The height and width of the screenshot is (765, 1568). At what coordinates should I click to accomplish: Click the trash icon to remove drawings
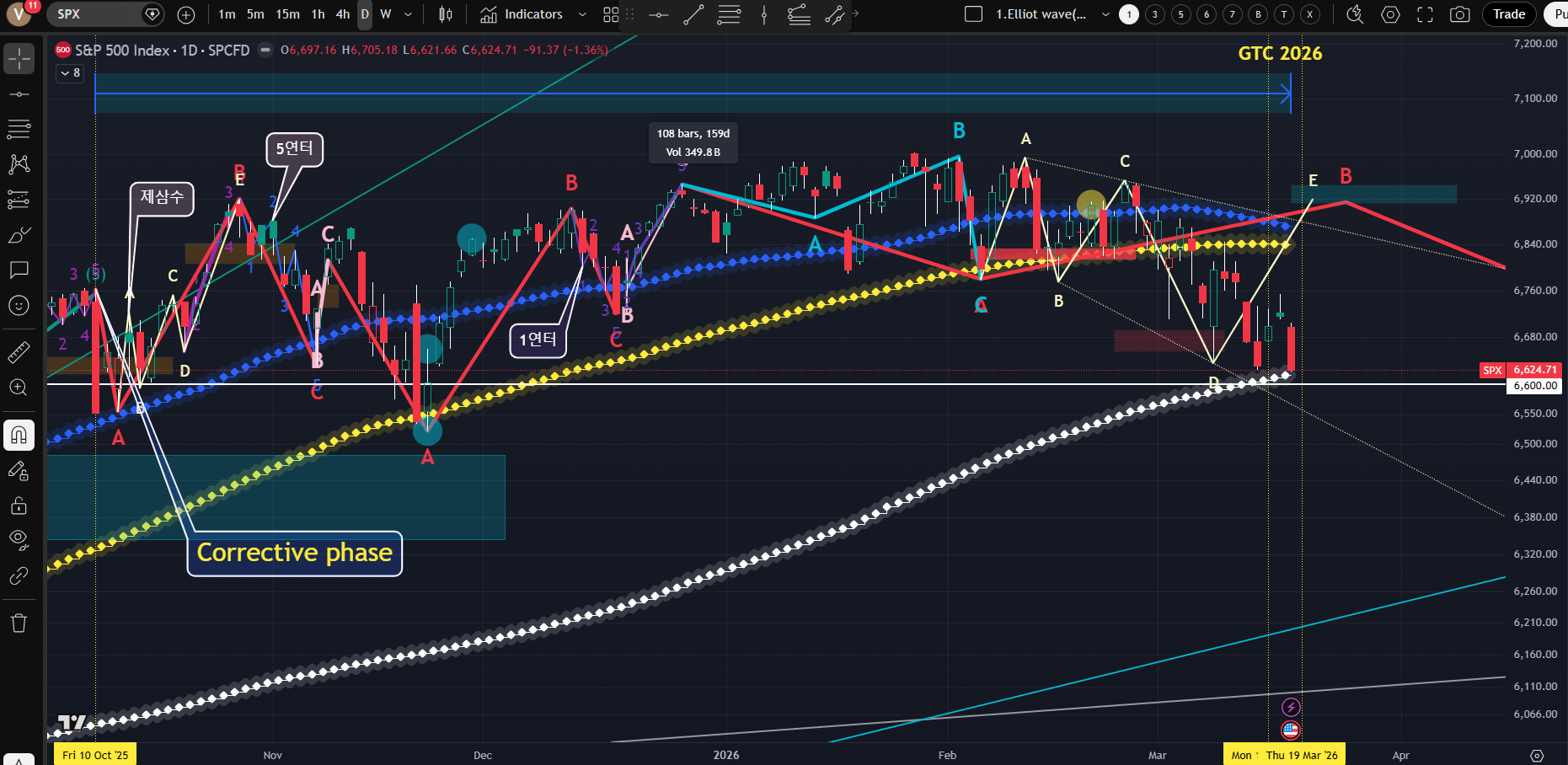pos(19,623)
